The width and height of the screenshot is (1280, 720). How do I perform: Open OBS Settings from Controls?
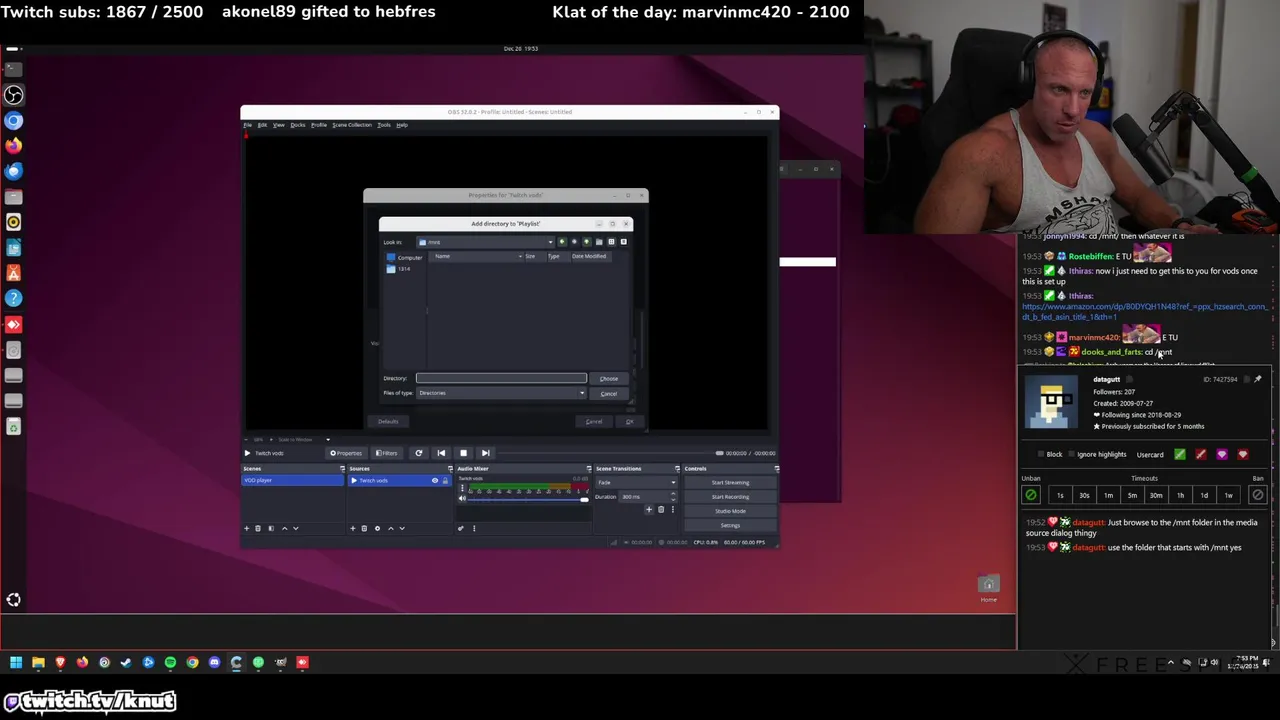point(730,525)
